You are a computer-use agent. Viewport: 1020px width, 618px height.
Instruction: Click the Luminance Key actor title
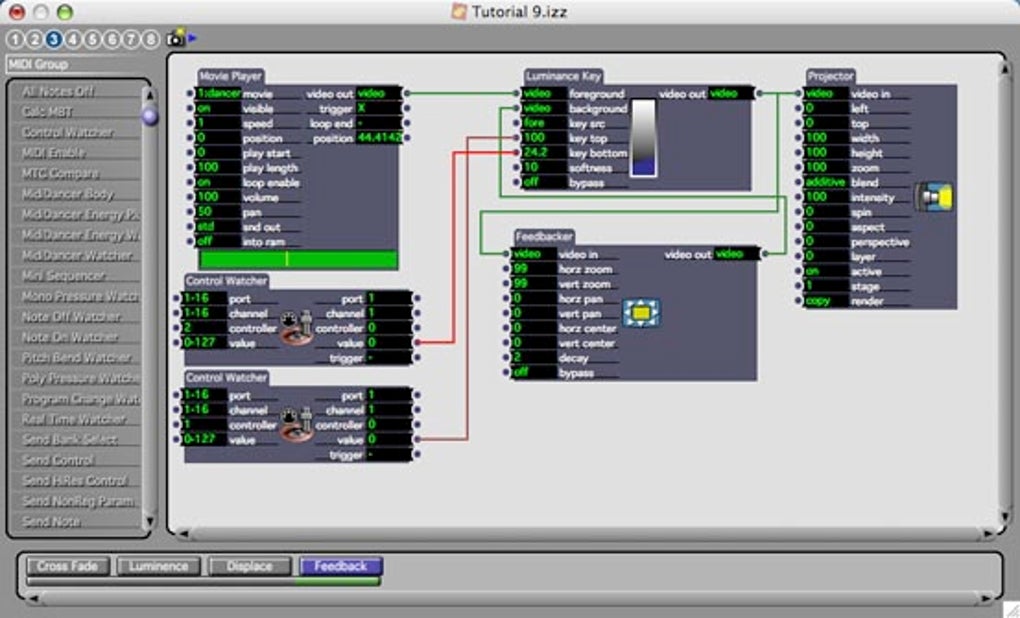(563, 76)
